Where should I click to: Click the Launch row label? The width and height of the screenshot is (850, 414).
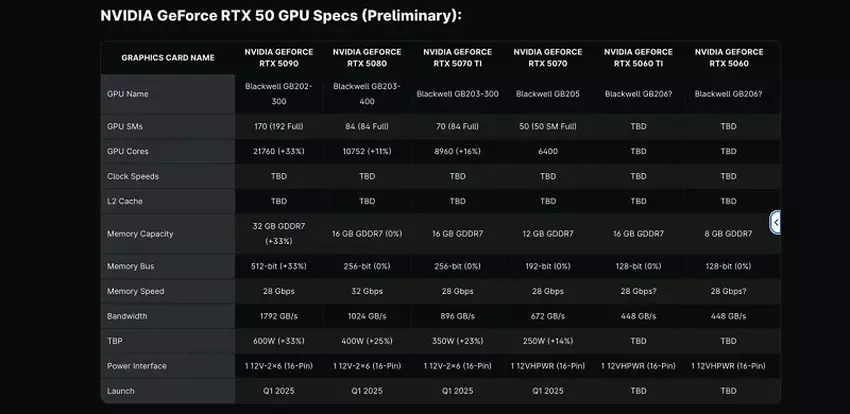121,391
